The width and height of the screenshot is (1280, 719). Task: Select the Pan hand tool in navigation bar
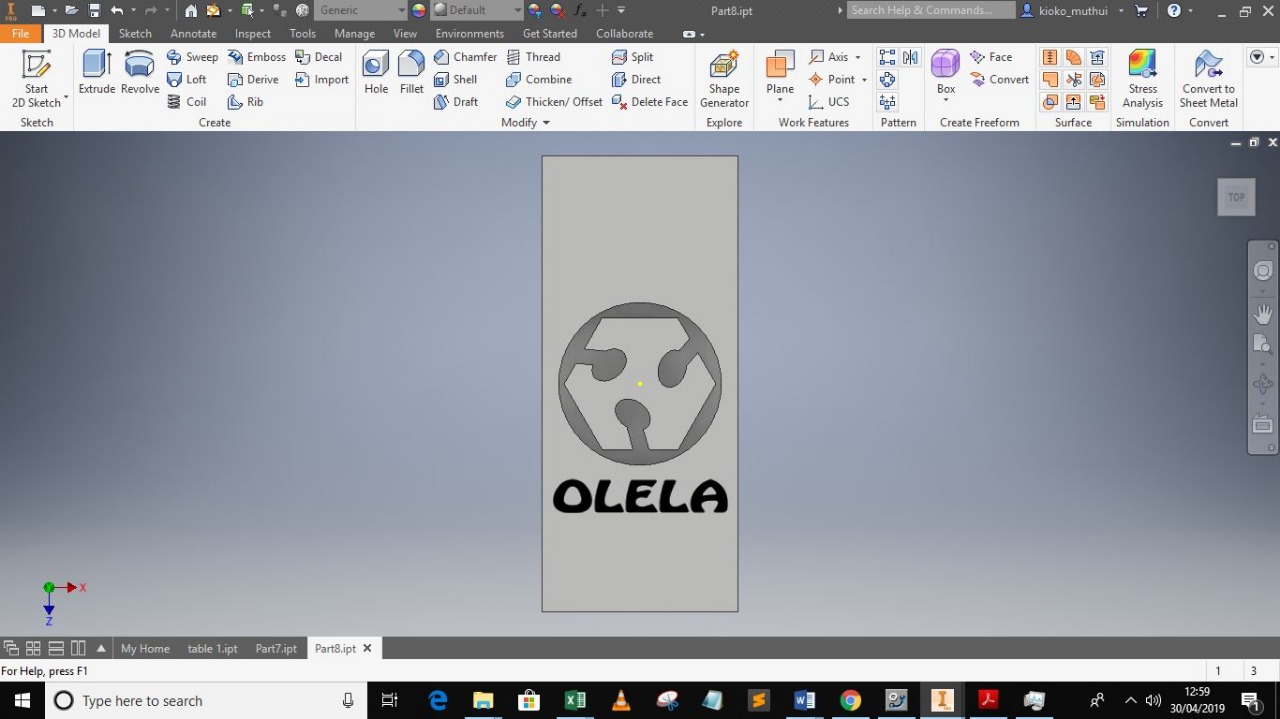(x=1263, y=314)
